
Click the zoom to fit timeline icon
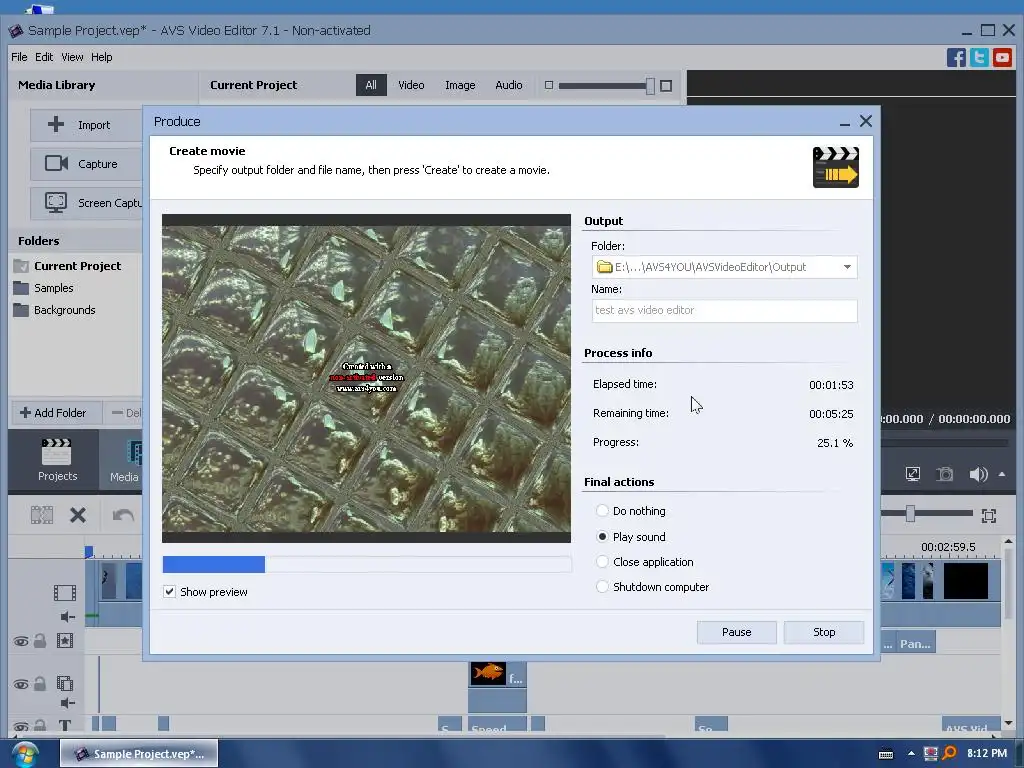coord(989,516)
